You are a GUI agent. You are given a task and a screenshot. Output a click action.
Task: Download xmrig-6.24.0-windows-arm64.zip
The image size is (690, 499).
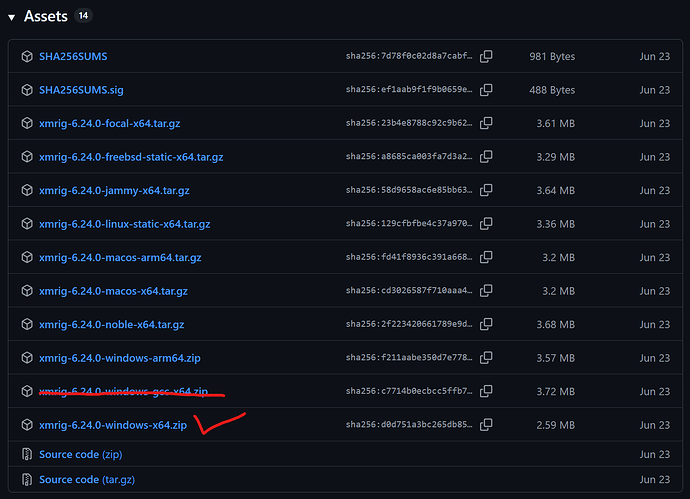click(x=120, y=358)
